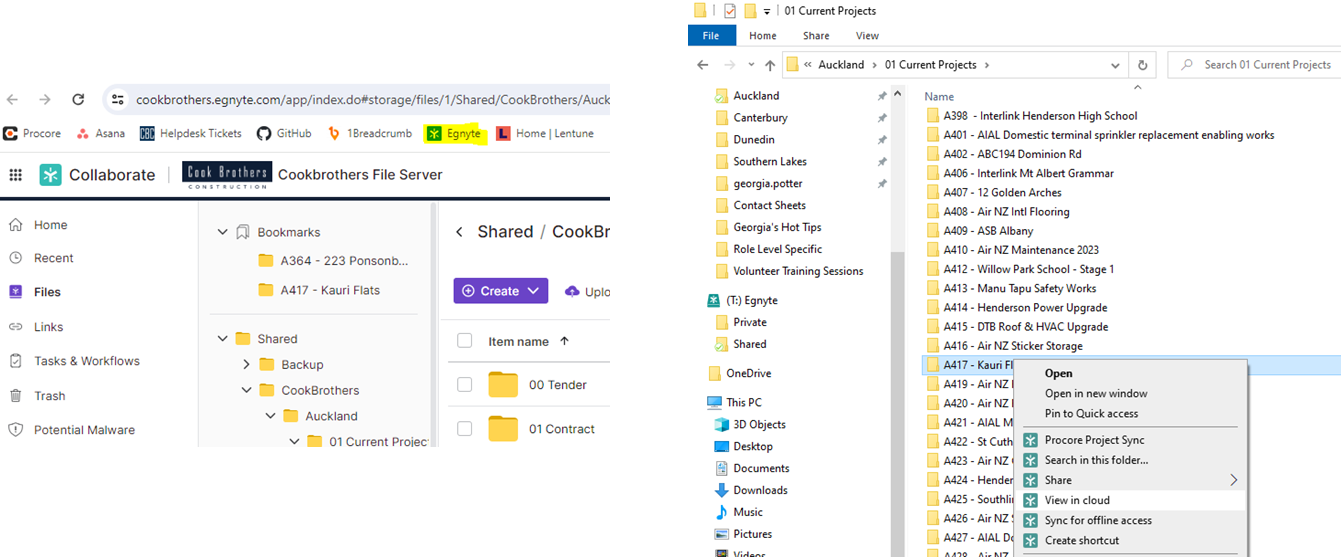Click the browser forward arrow
The image size is (1341, 557).
pos(45,100)
